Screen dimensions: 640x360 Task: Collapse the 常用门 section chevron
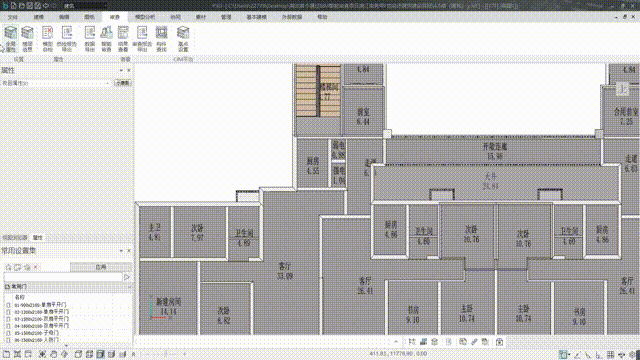click(129, 287)
